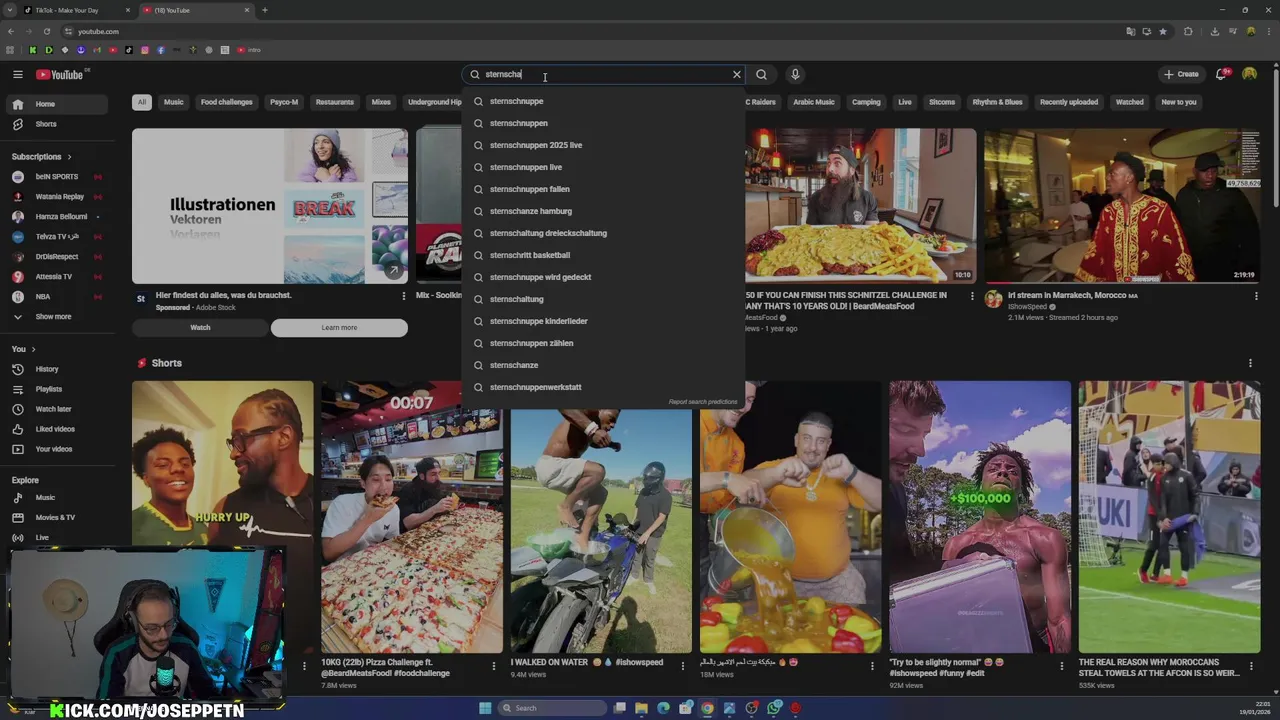
Task: Choose suggestion 'sternschritt basketball'
Action: pyautogui.click(x=603, y=255)
